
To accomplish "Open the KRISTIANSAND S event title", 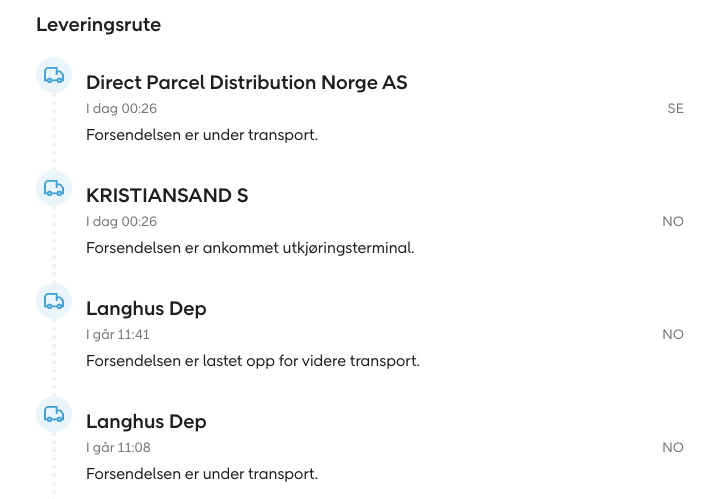I will (x=167, y=195).
